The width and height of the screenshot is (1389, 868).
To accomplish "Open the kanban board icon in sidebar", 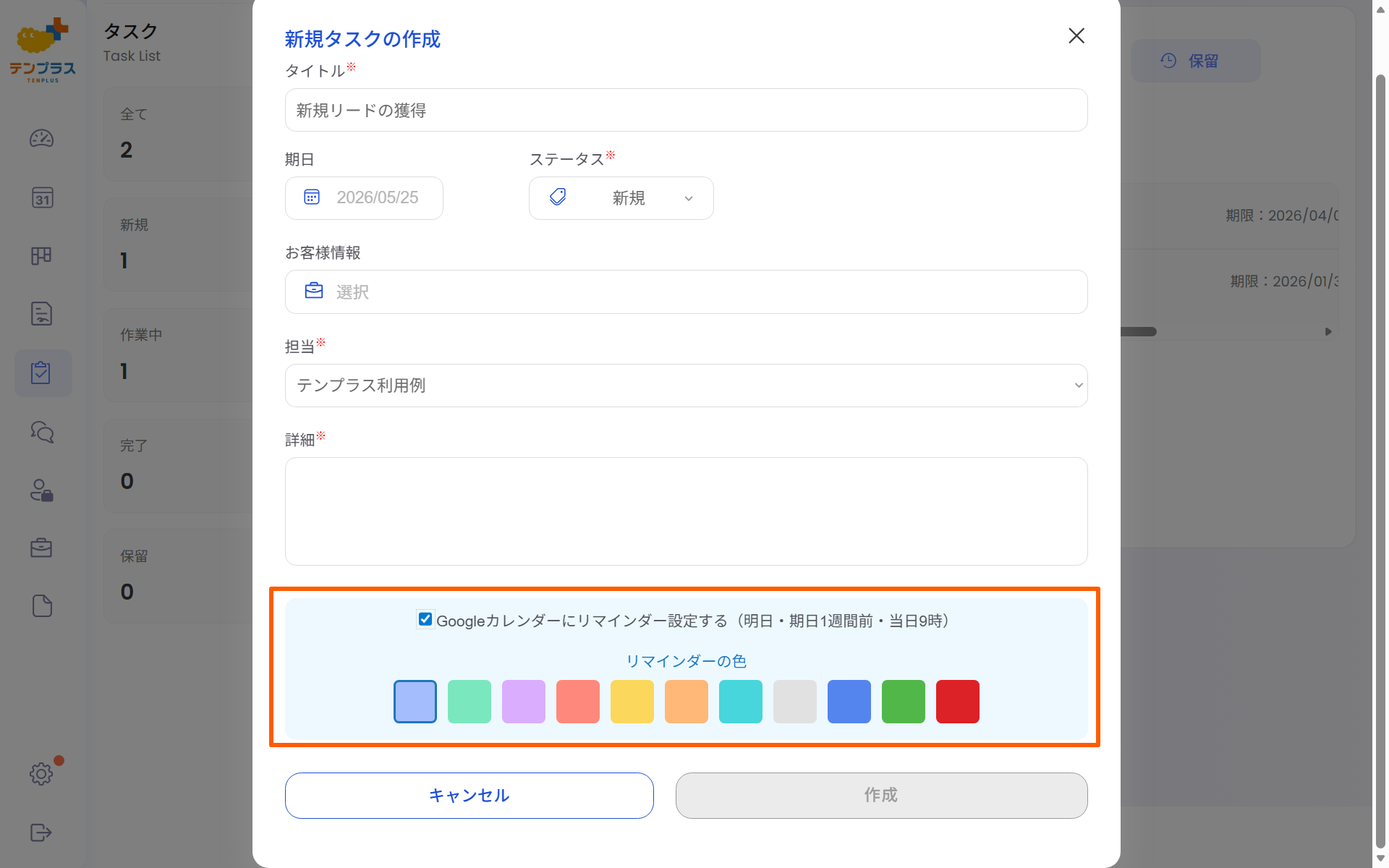I will pos(41,255).
